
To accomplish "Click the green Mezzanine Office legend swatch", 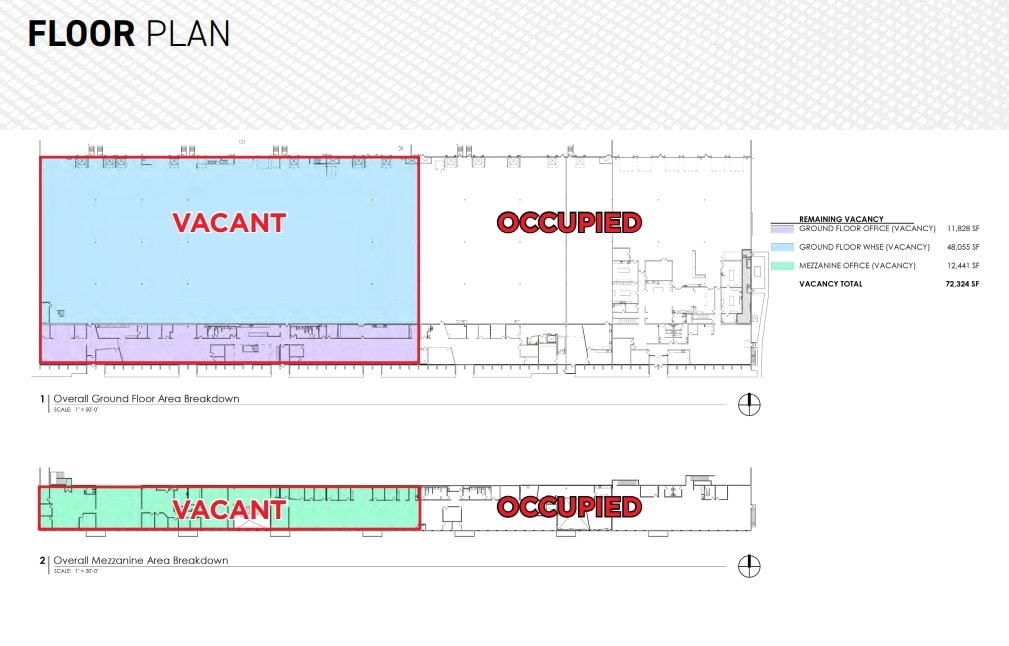I will coord(783,265).
